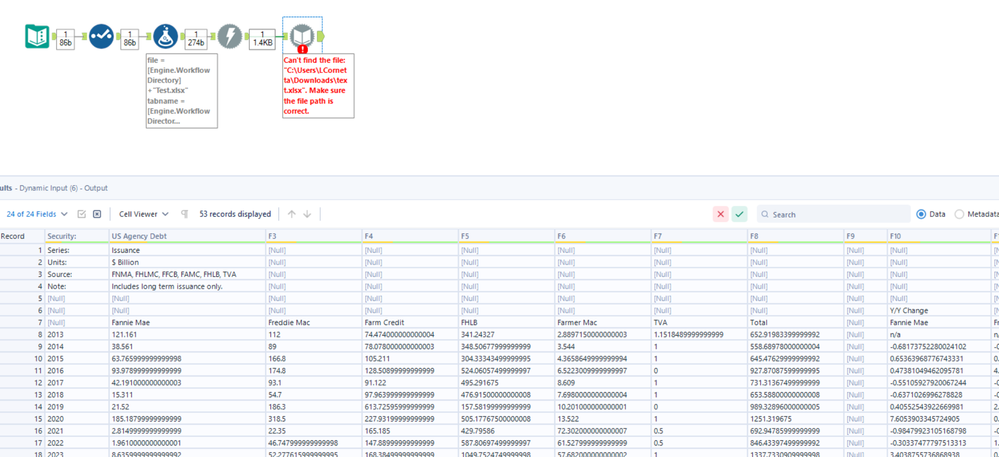The image size is (999, 457).
Task: Click the F4 column header
Action: 410,236
